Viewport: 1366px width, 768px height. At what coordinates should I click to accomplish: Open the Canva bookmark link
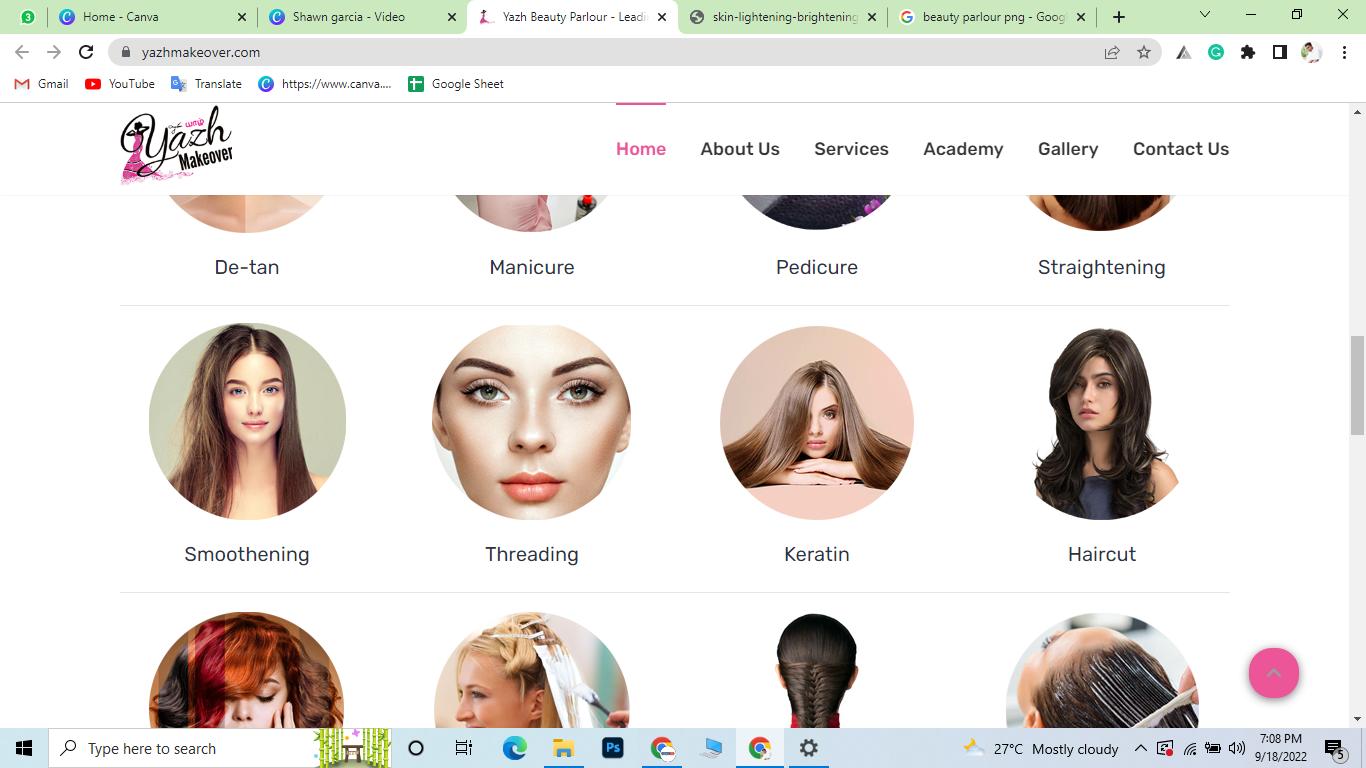(x=325, y=84)
